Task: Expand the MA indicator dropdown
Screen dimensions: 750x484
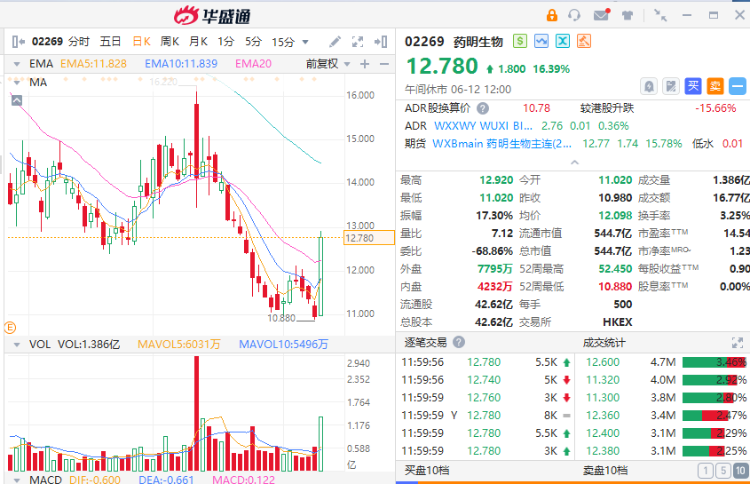Action: coord(17,83)
